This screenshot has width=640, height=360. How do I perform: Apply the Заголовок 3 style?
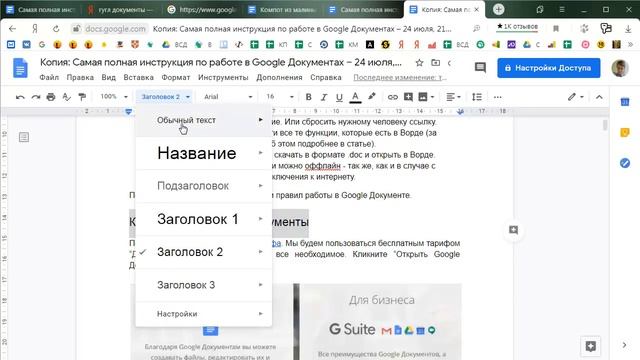(204, 285)
